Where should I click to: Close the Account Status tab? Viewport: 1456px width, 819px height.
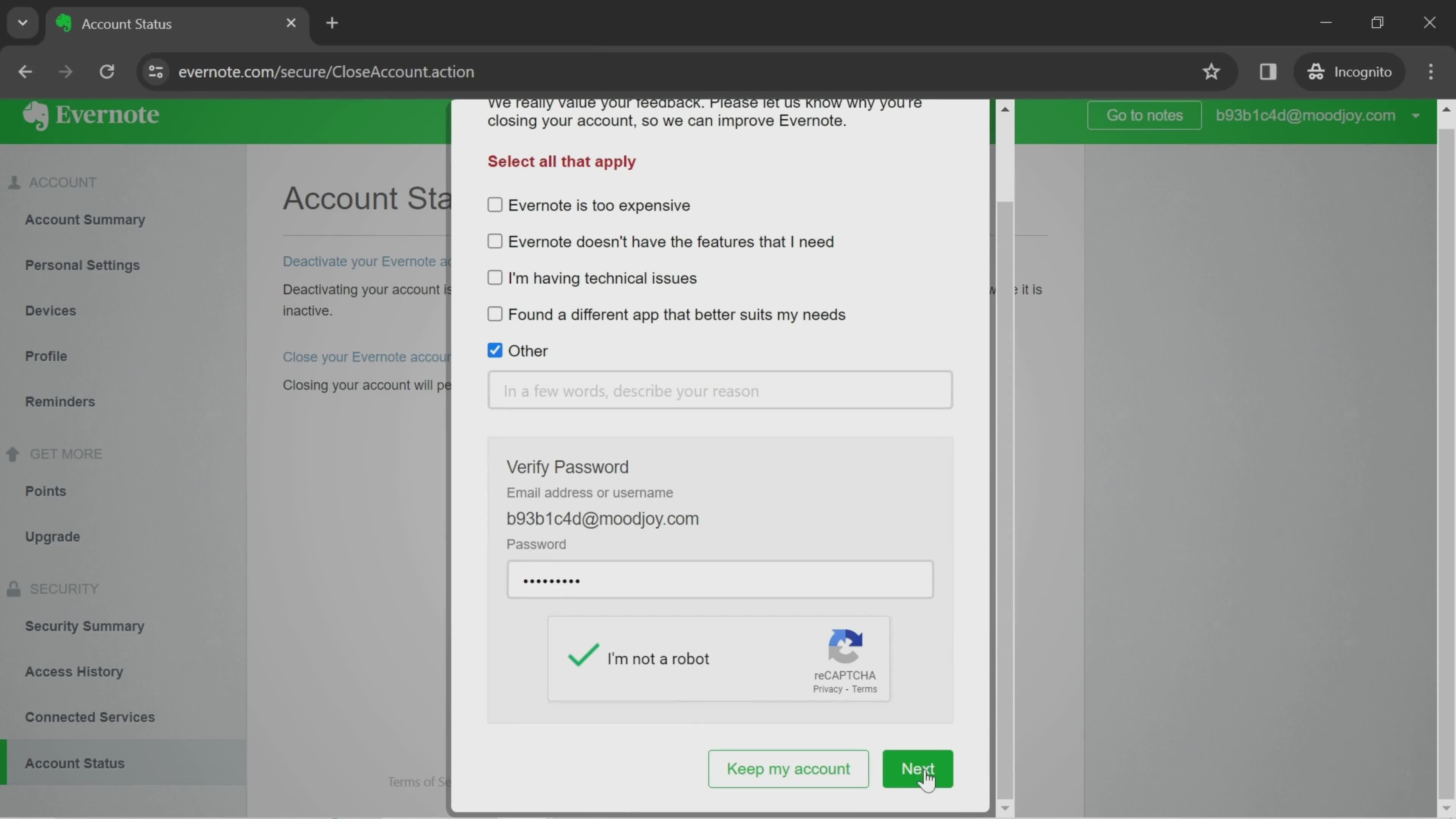[291, 23]
